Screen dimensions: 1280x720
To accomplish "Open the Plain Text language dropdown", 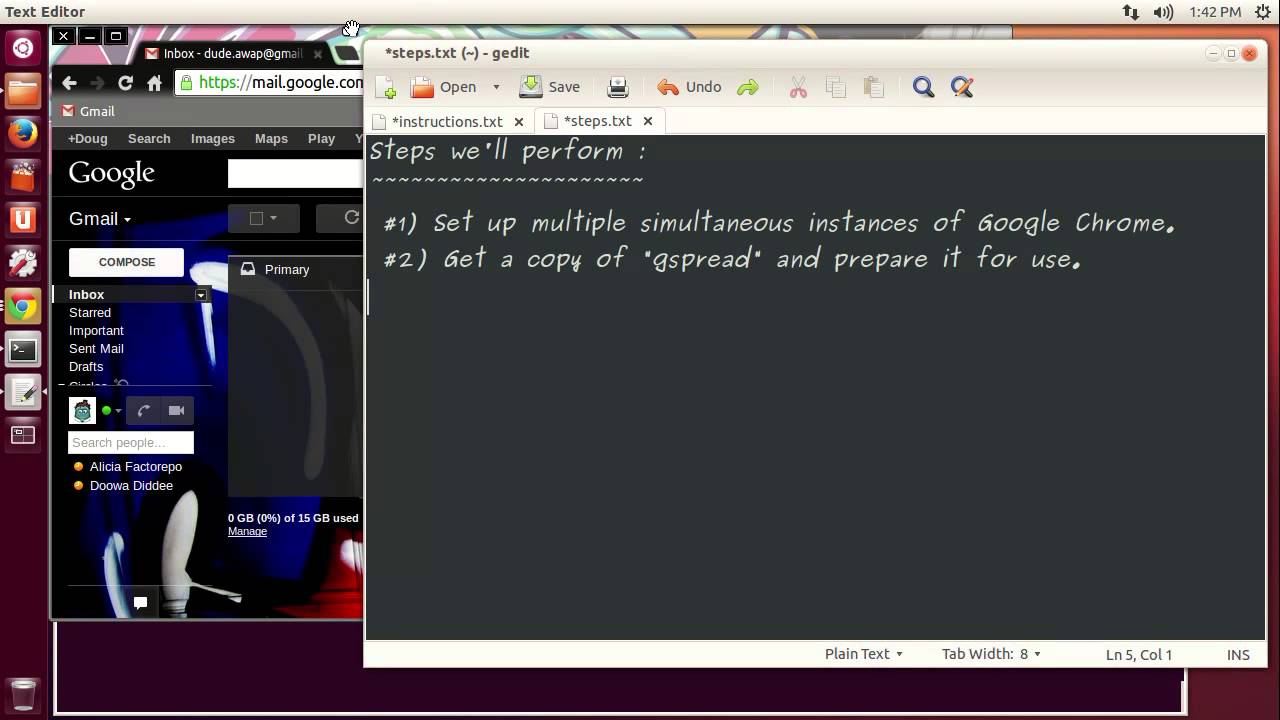I will pos(864,654).
